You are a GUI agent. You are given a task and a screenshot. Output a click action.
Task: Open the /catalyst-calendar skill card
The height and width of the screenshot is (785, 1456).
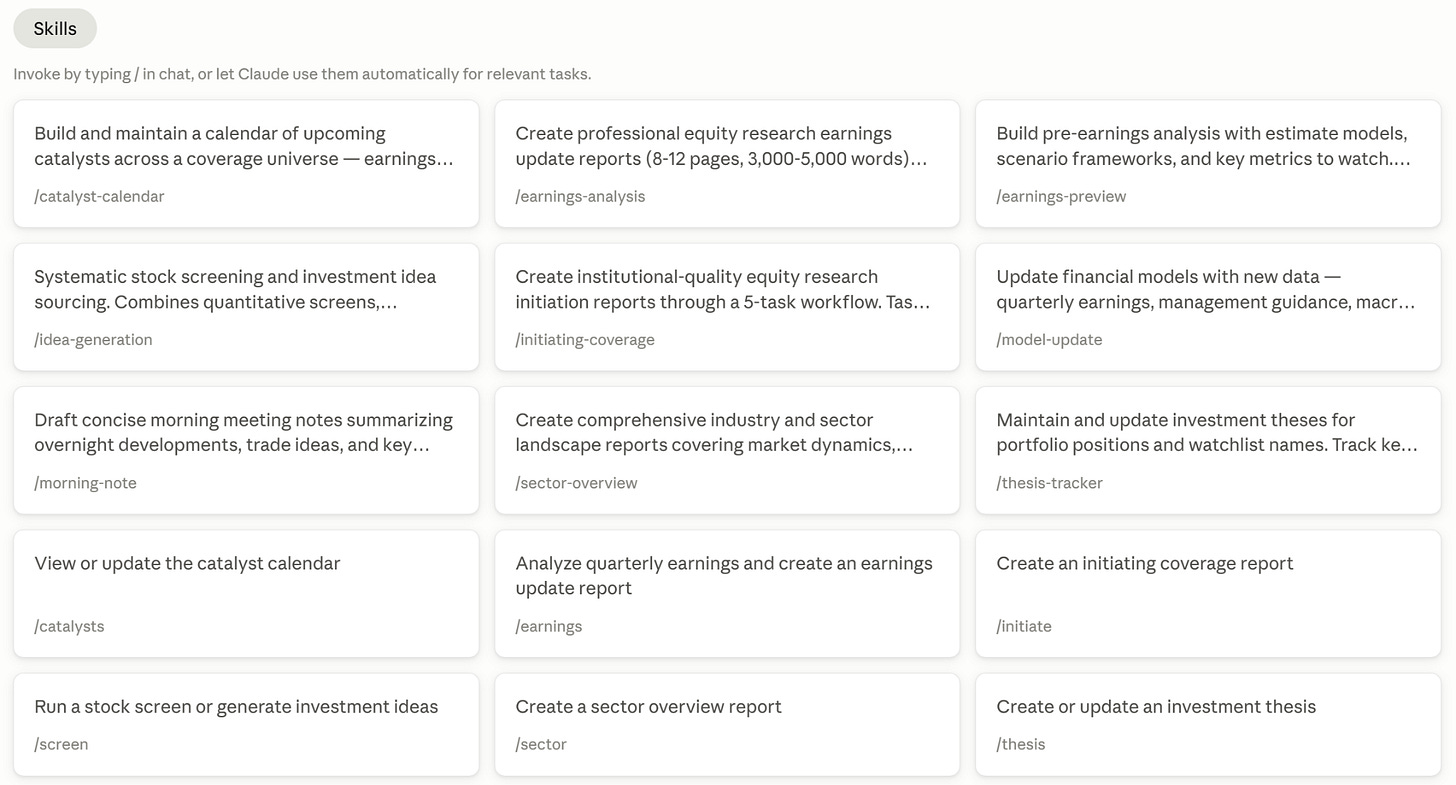click(246, 164)
